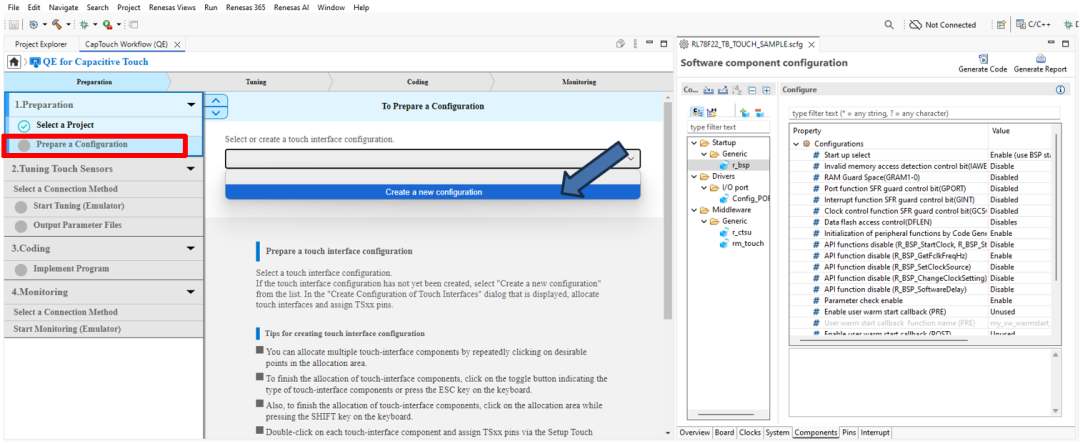Click the export component icon in Components header
1080x444 pixels.
click(x=723, y=90)
